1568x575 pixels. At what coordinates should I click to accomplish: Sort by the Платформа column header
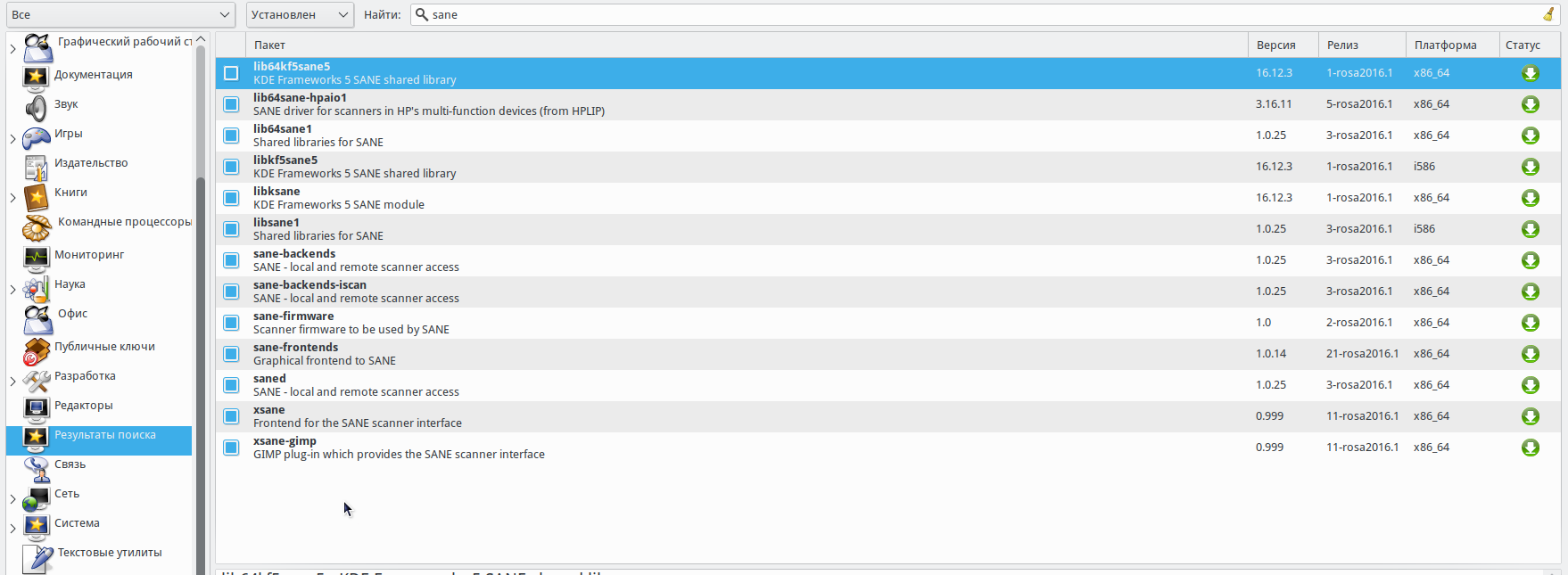click(x=1453, y=45)
